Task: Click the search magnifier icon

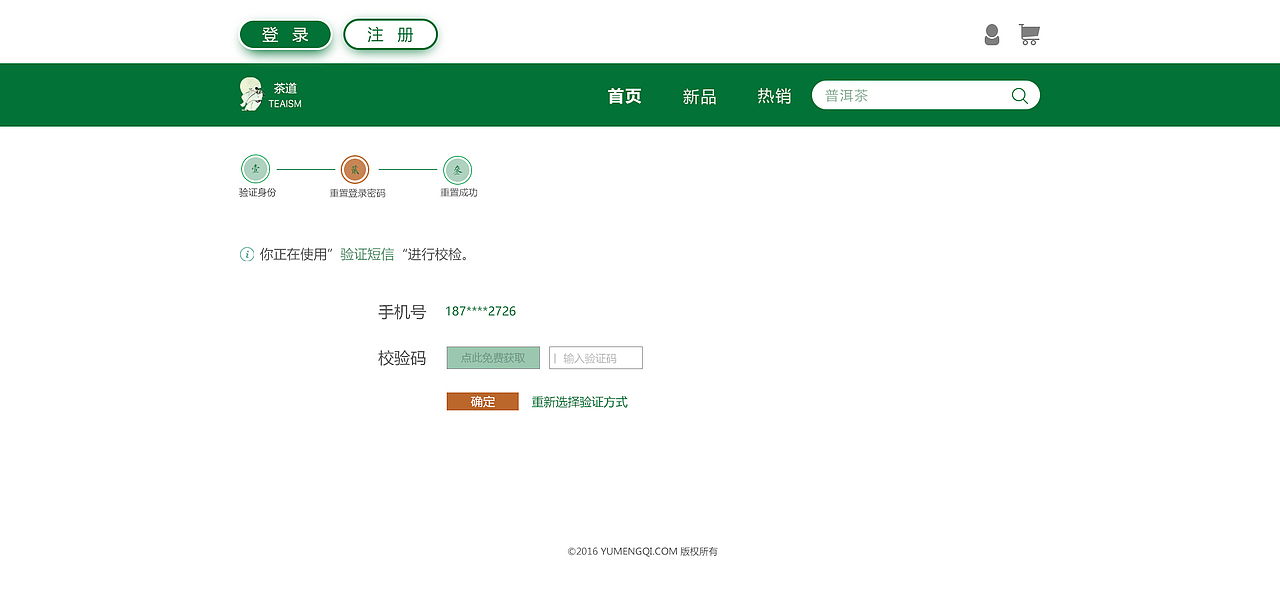Action: [1019, 96]
